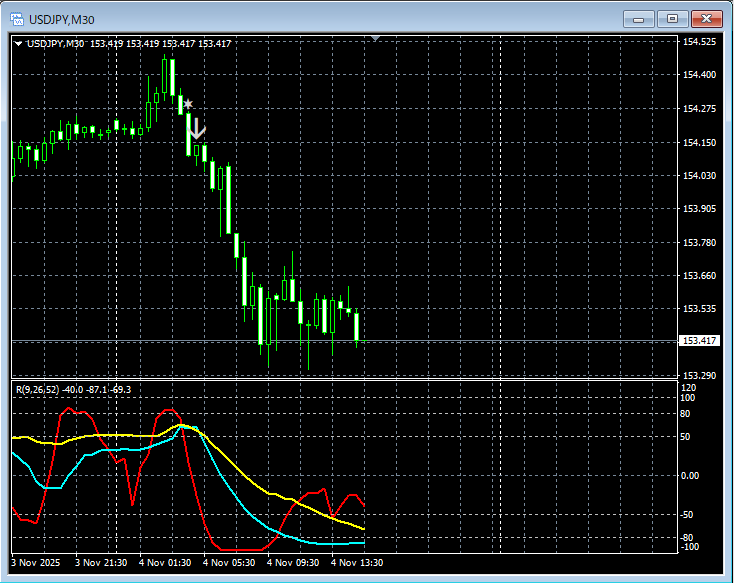Click the -100 level on indicator scale
This screenshot has width=735, height=583.
click(x=691, y=546)
